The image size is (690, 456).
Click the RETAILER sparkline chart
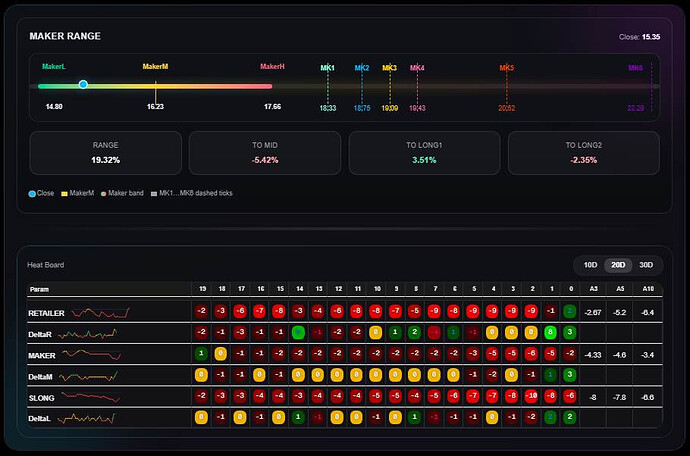(x=100, y=313)
